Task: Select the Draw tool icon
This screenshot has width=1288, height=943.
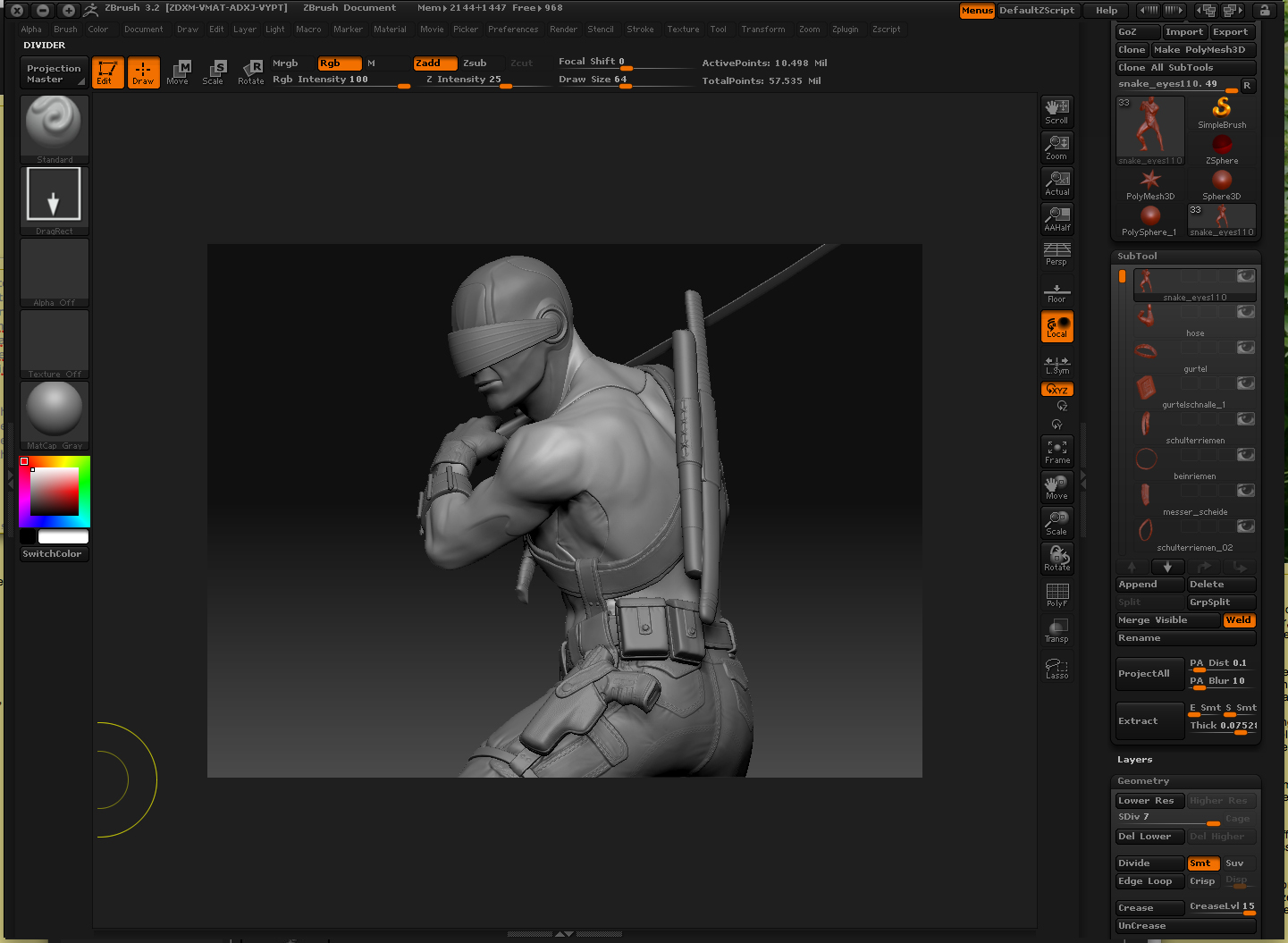Action: point(143,72)
